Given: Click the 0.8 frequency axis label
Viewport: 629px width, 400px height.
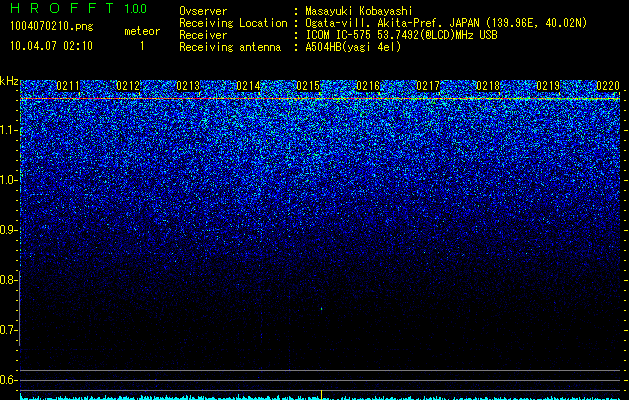Looking at the screenshot, I should pyautogui.click(x=8, y=280).
